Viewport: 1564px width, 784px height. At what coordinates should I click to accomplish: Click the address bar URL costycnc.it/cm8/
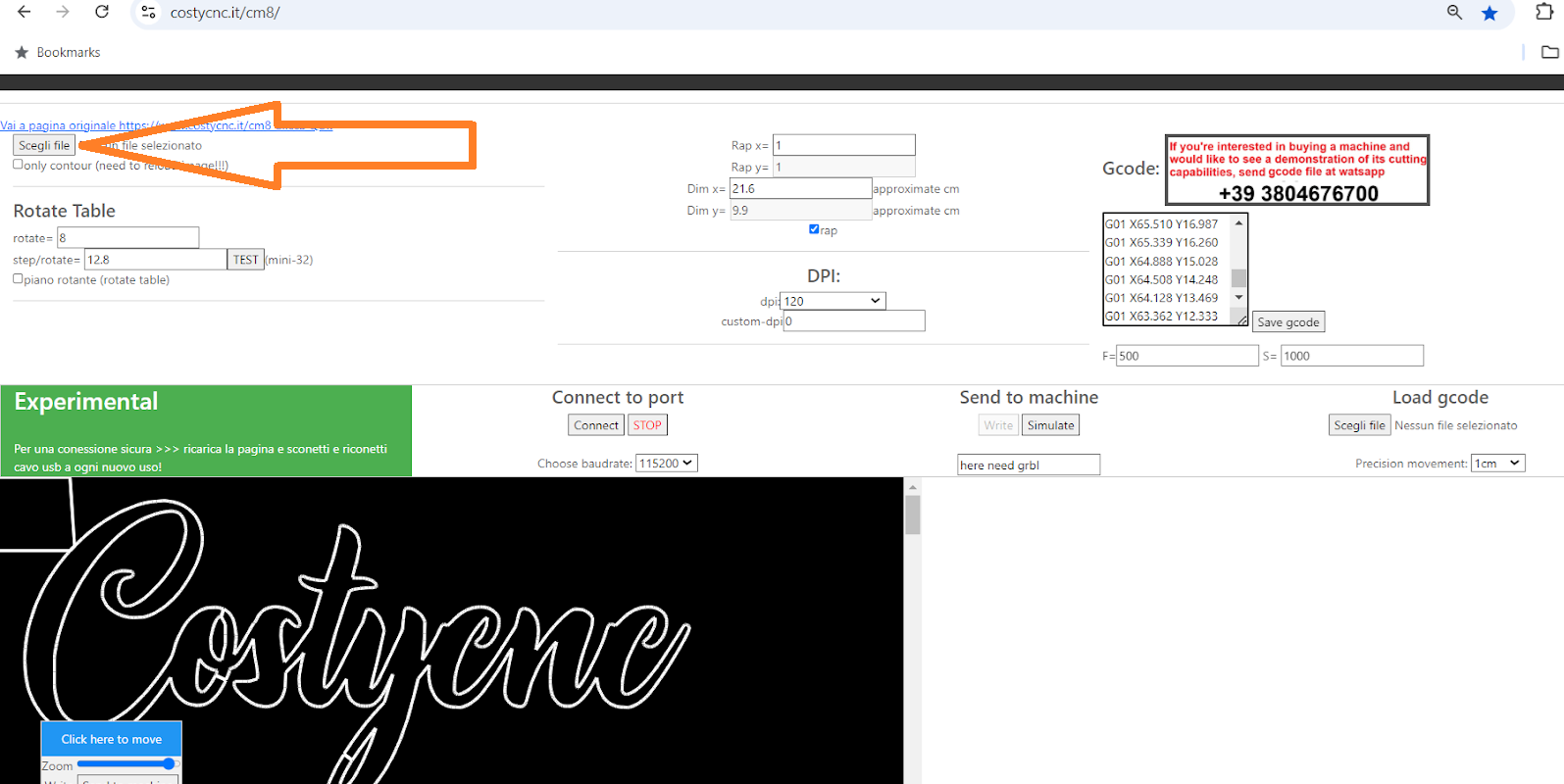click(225, 13)
